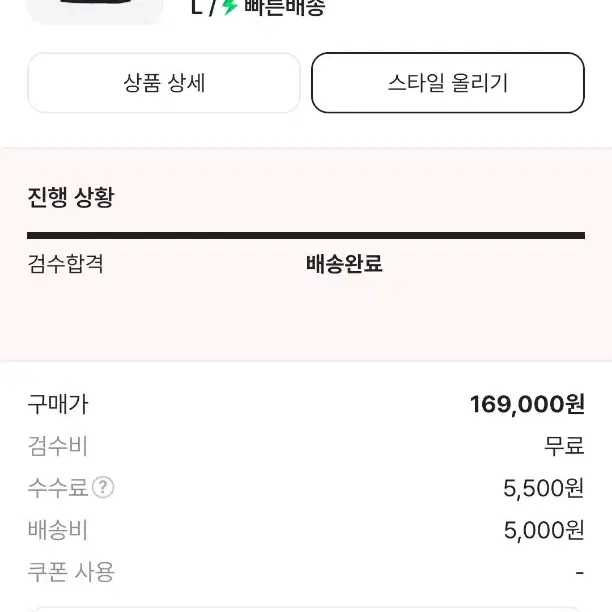Tap the size L option text
612x612 pixels.
click(197, 7)
